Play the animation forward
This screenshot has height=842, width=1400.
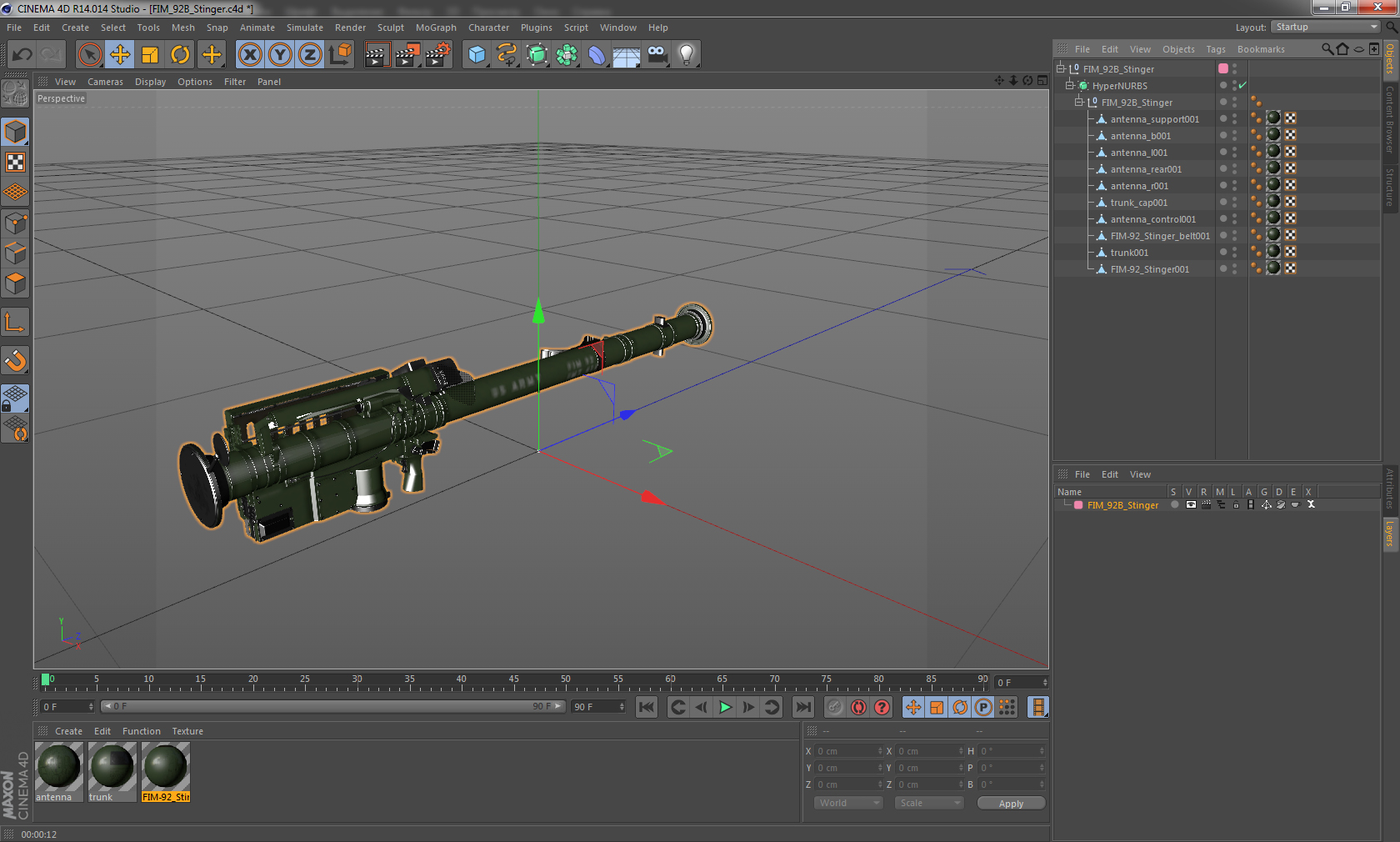click(x=725, y=707)
